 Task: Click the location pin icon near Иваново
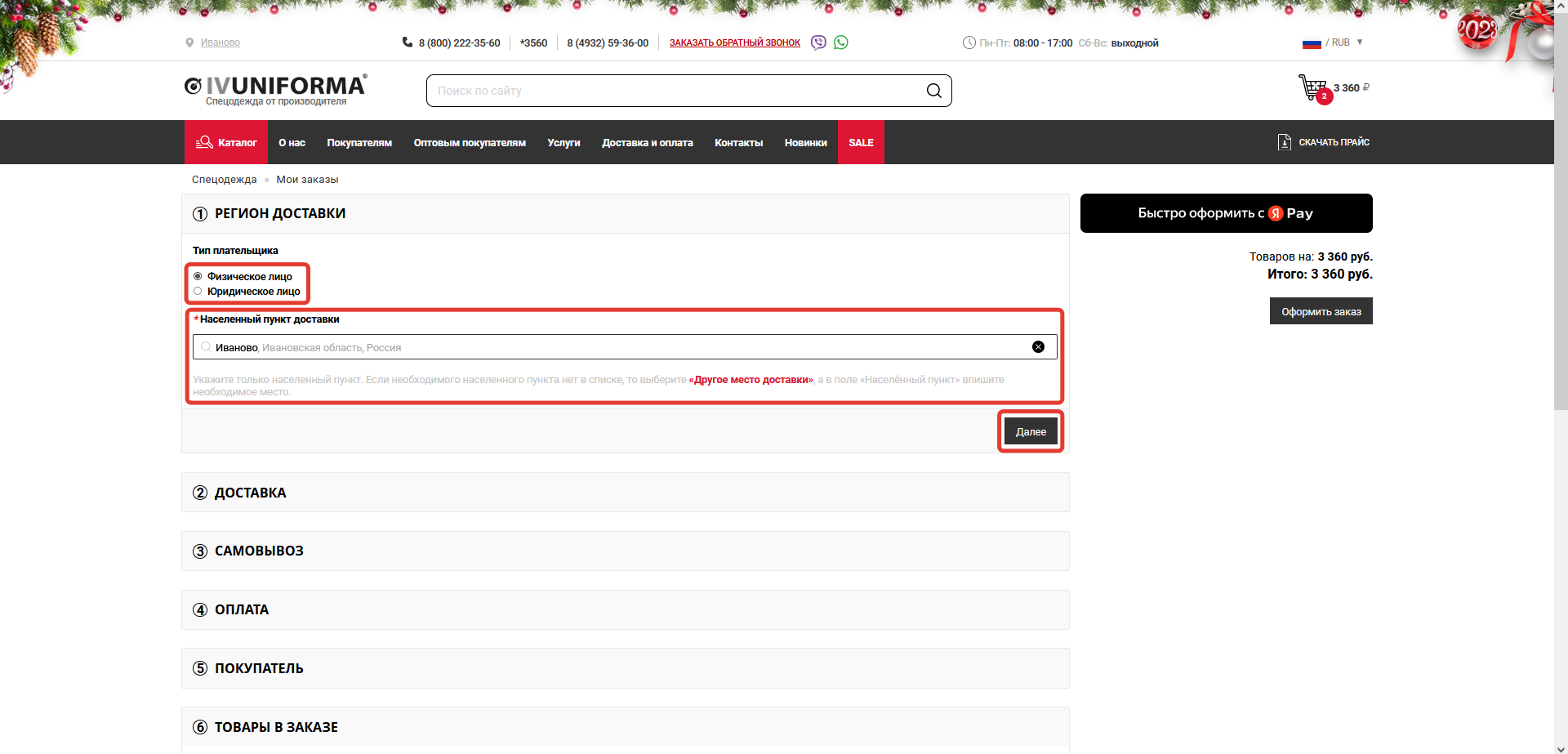point(189,42)
